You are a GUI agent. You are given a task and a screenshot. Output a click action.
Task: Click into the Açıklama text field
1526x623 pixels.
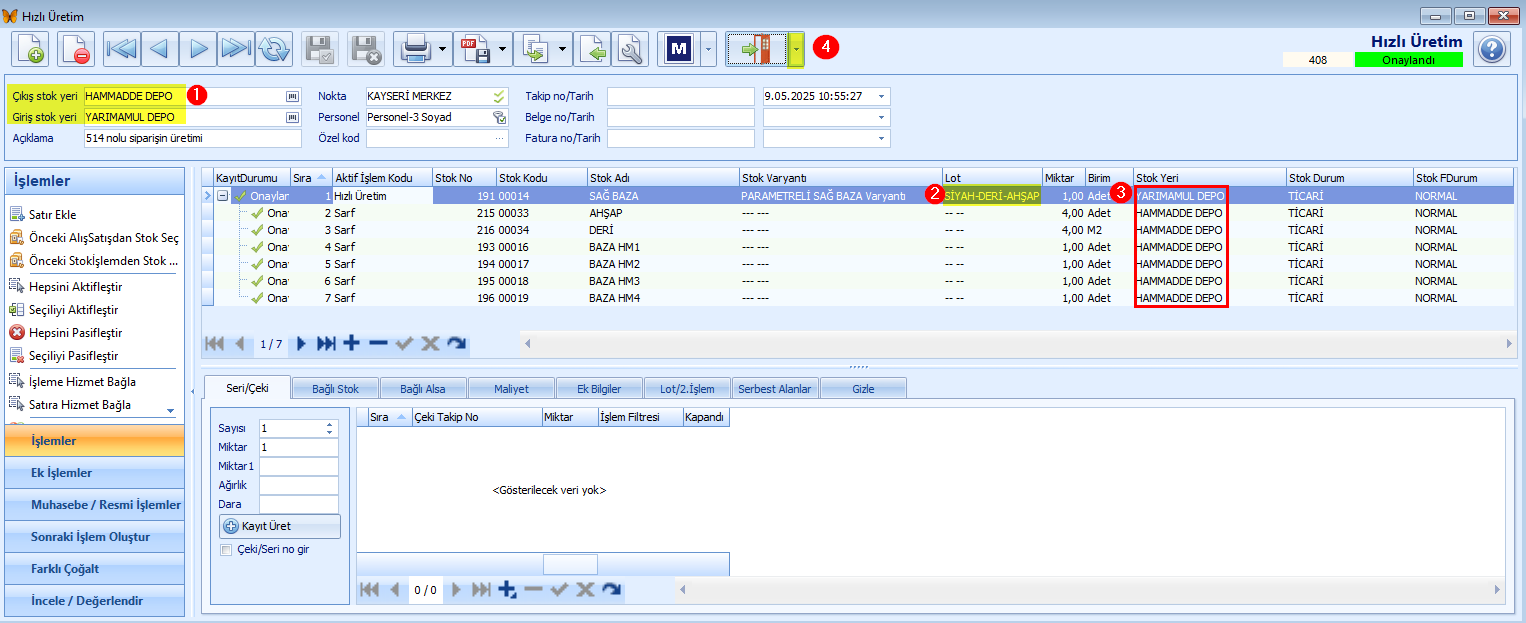coord(193,138)
